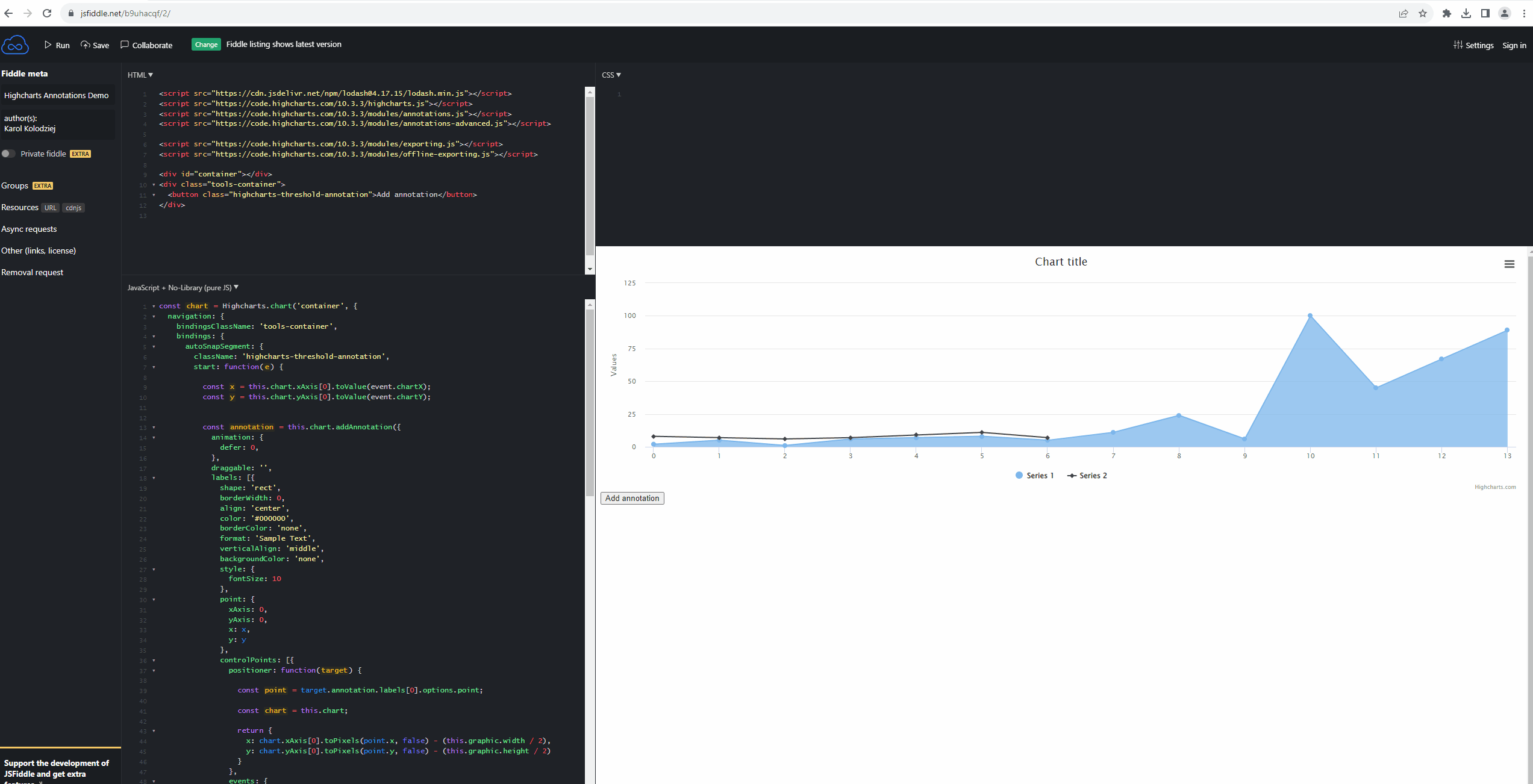The image size is (1533, 784).
Task: Open browser downloads via the download icon
Action: (x=1466, y=13)
